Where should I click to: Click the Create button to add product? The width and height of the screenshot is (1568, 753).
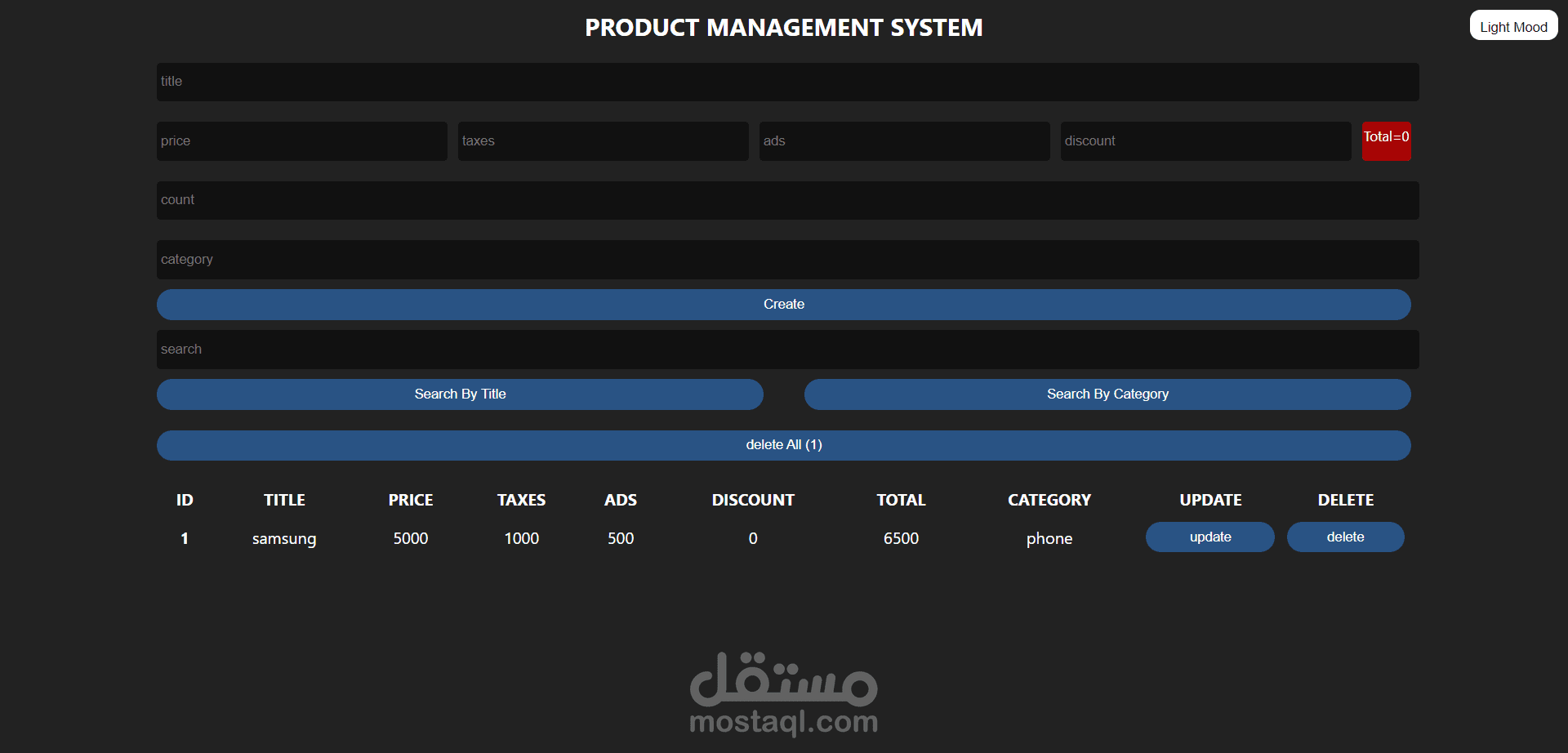pos(783,304)
